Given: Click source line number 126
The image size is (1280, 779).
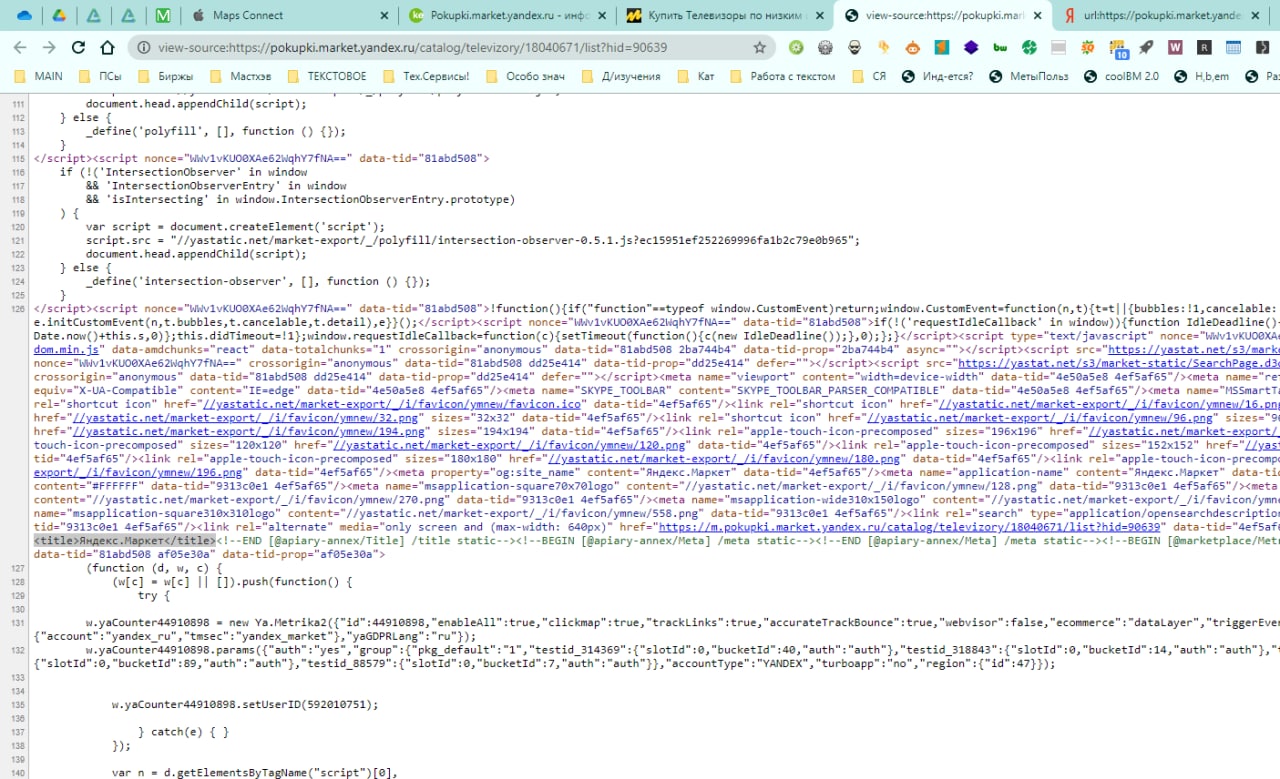Looking at the screenshot, I should click(17, 309).
